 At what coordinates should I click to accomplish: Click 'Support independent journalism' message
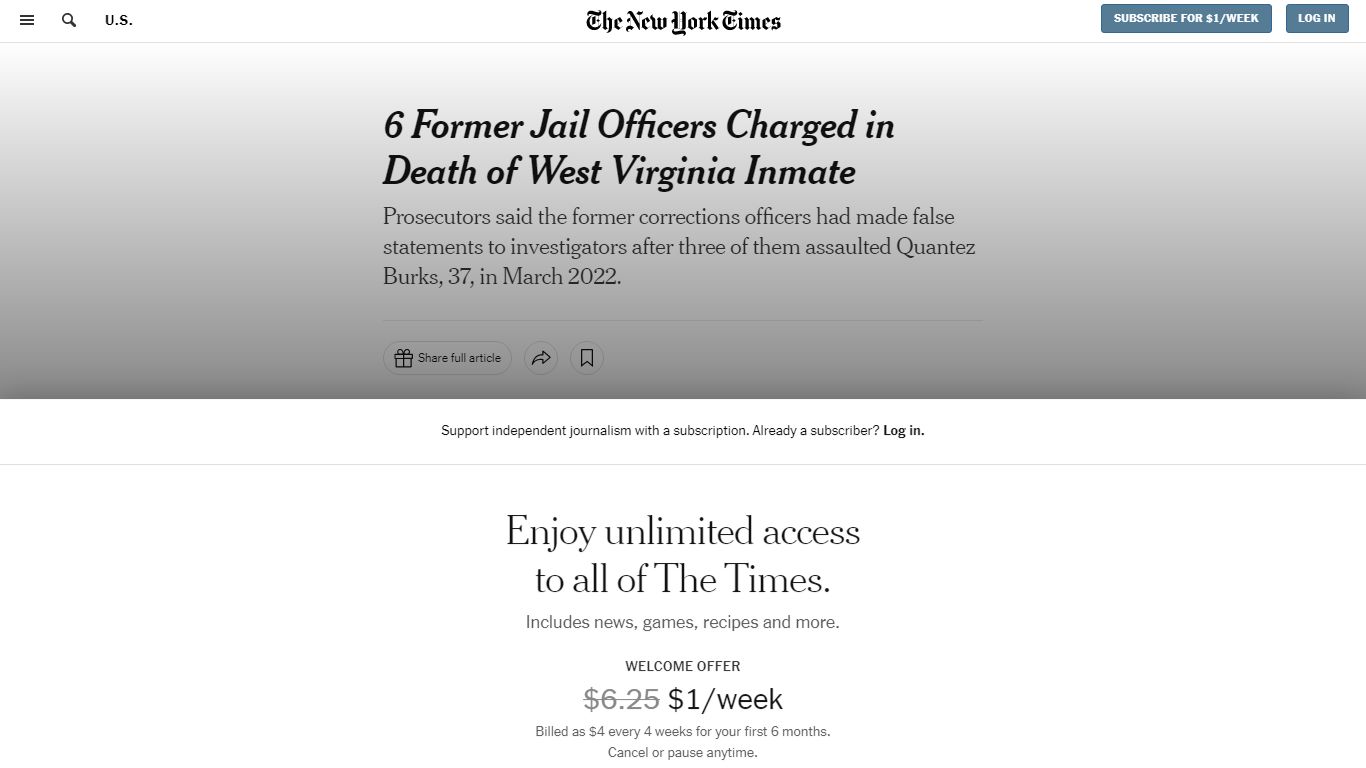click(660, 431)
